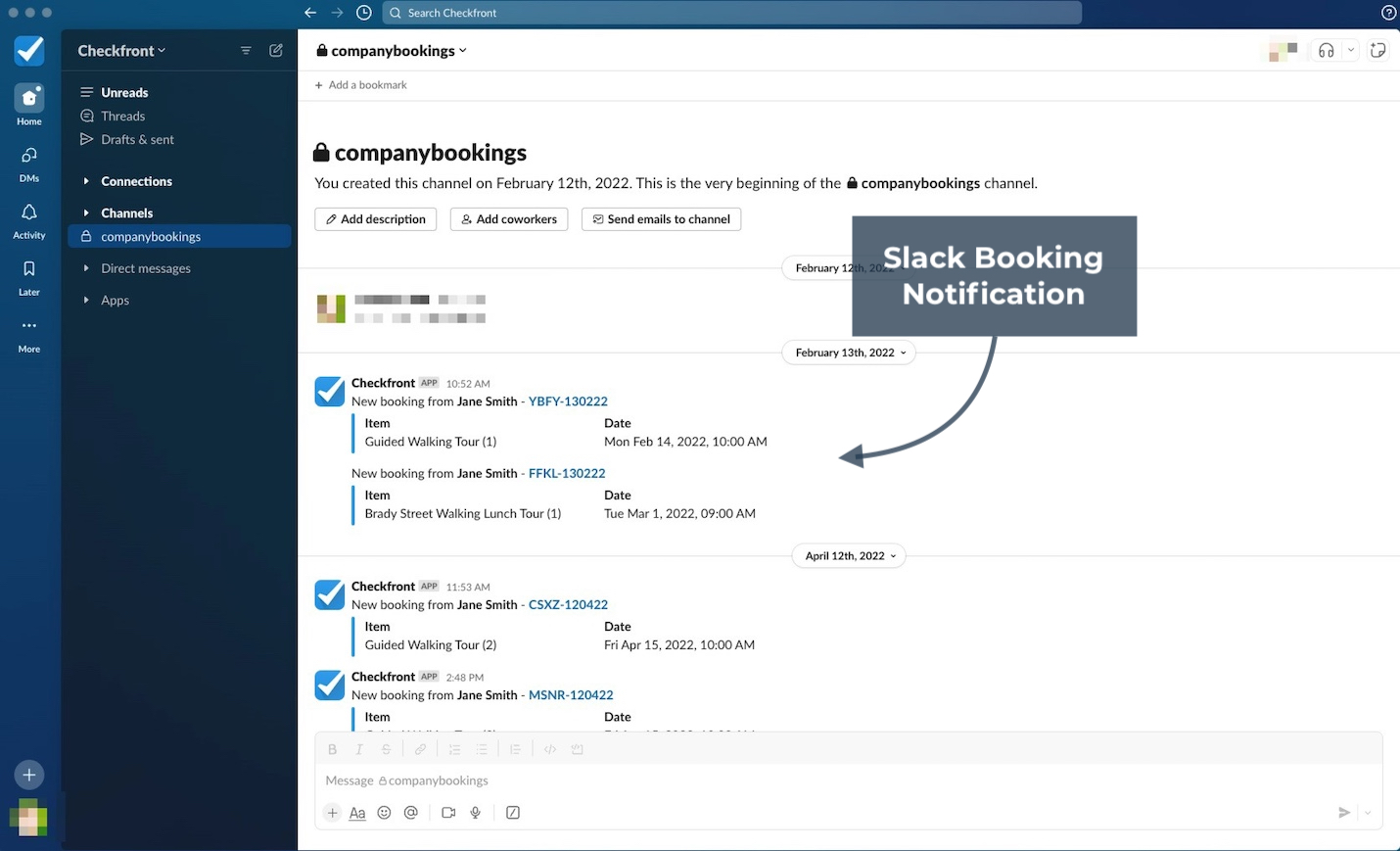Open the user profile avatar at bottom left
Viewport: 1400px width, 851px height.
coord(28,818)
